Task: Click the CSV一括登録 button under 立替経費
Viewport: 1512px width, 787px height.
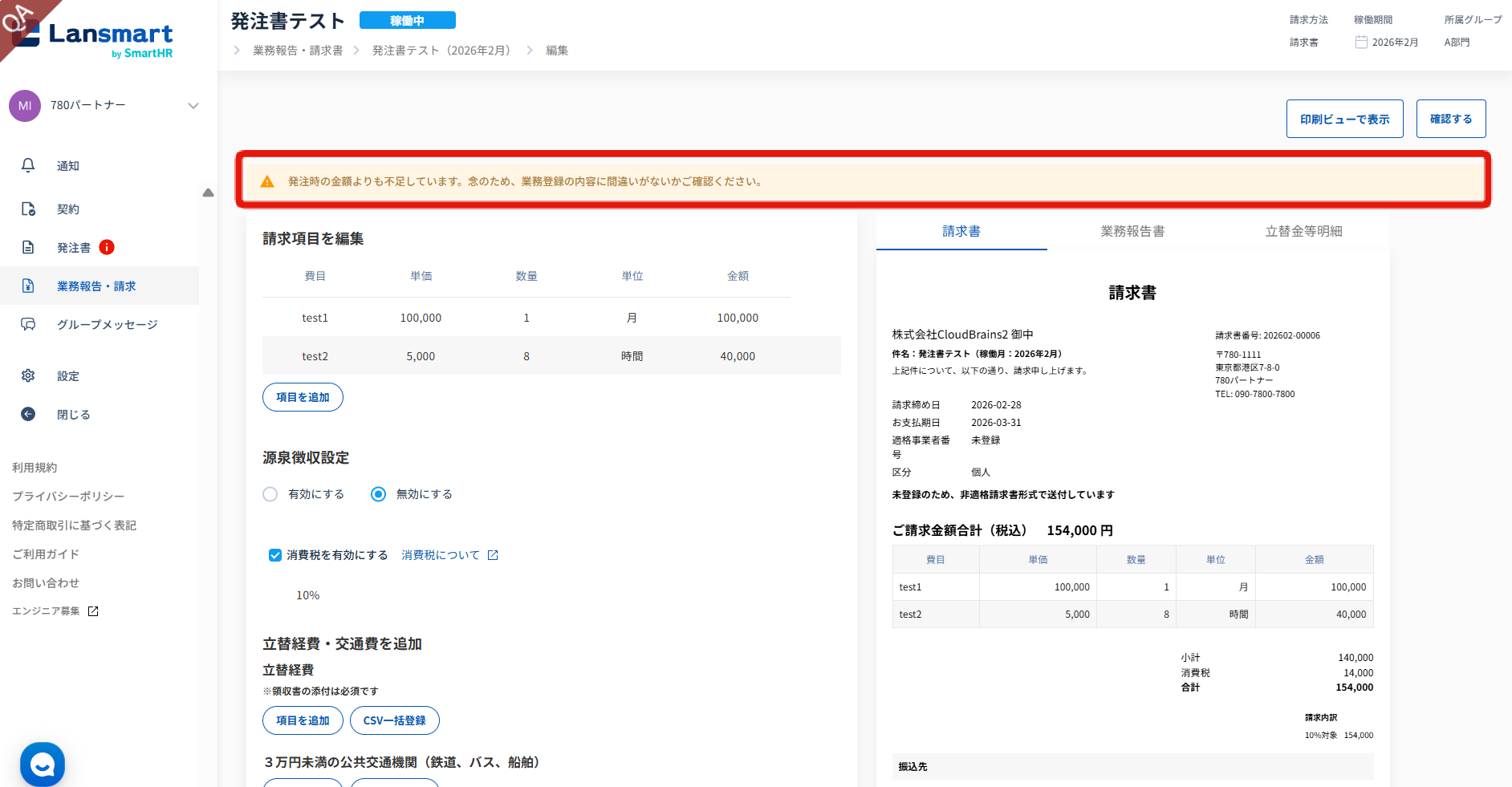Action: click(x=394, y=720)
